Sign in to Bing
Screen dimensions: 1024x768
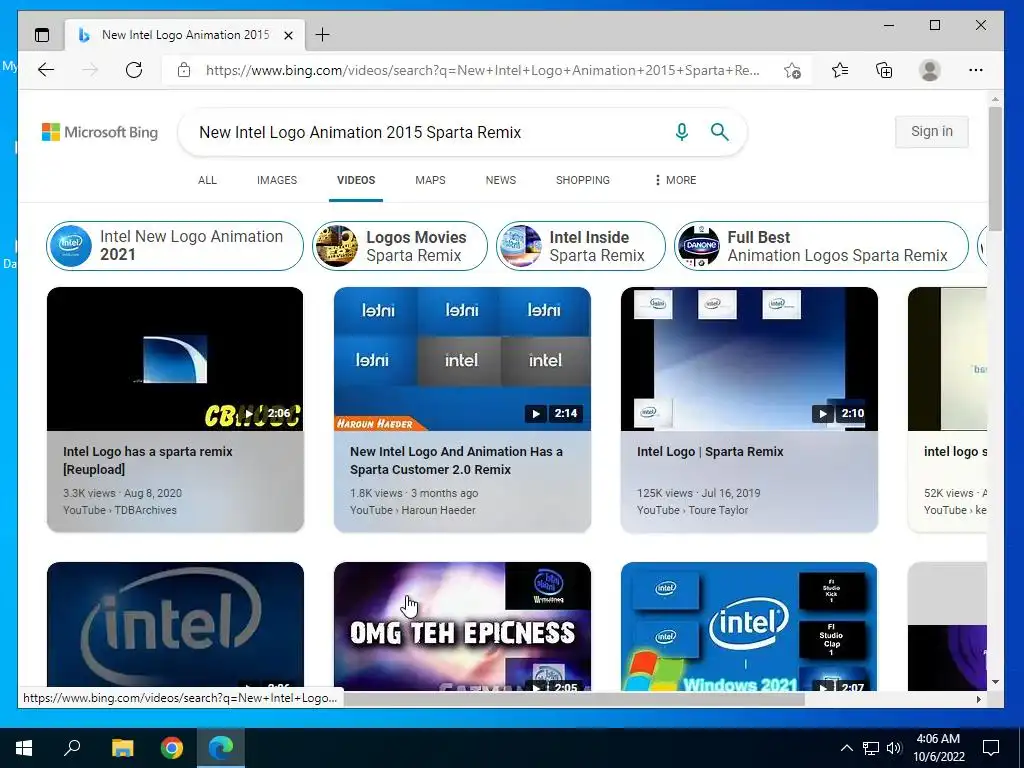click(931, 131)
